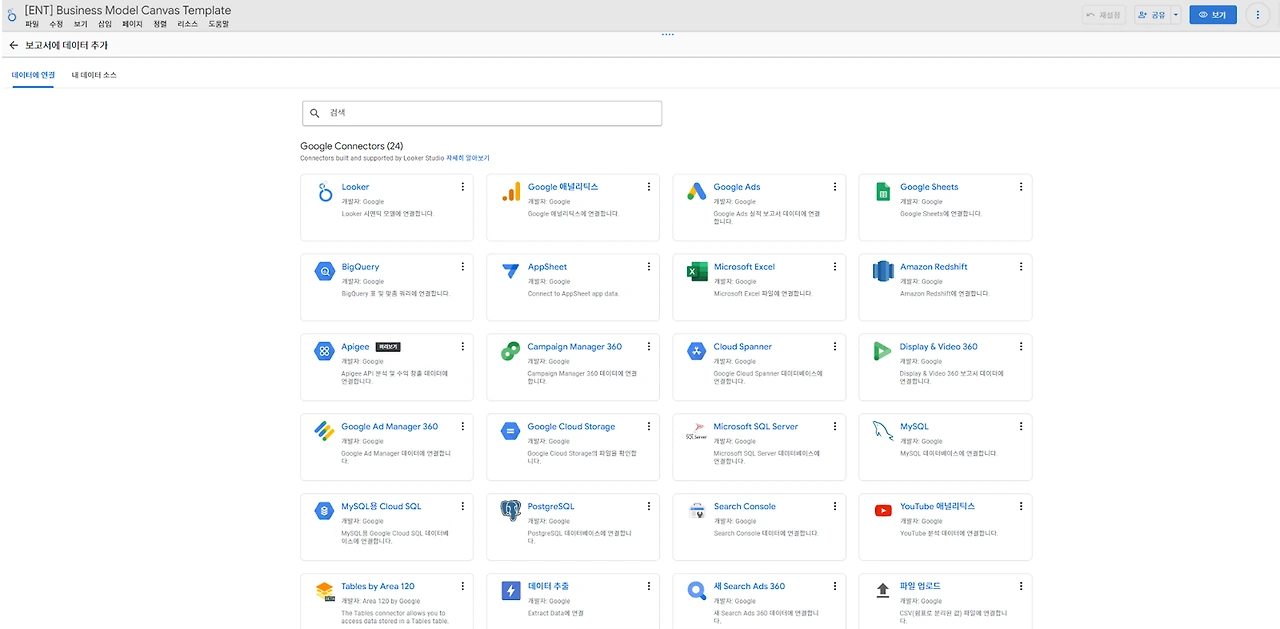Viewport: 1280px width, 629px height.
Task: Click the MySQL용 Cloud SQL icon
Action: [x=325, y=511]
